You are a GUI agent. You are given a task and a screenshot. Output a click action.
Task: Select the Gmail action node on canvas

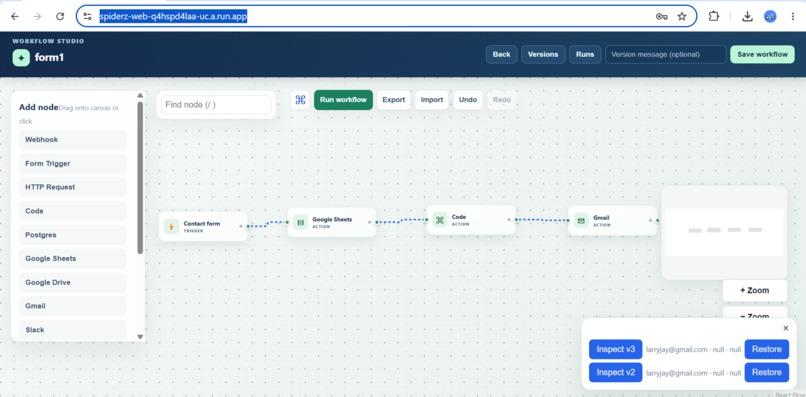[612, 221]
